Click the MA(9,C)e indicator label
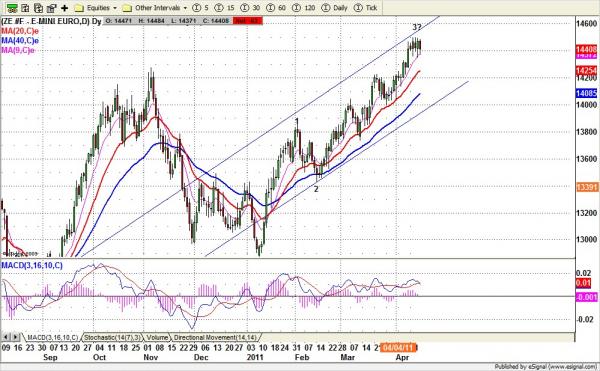The height and width of the screenshot is (371, 600). [18, 50]
